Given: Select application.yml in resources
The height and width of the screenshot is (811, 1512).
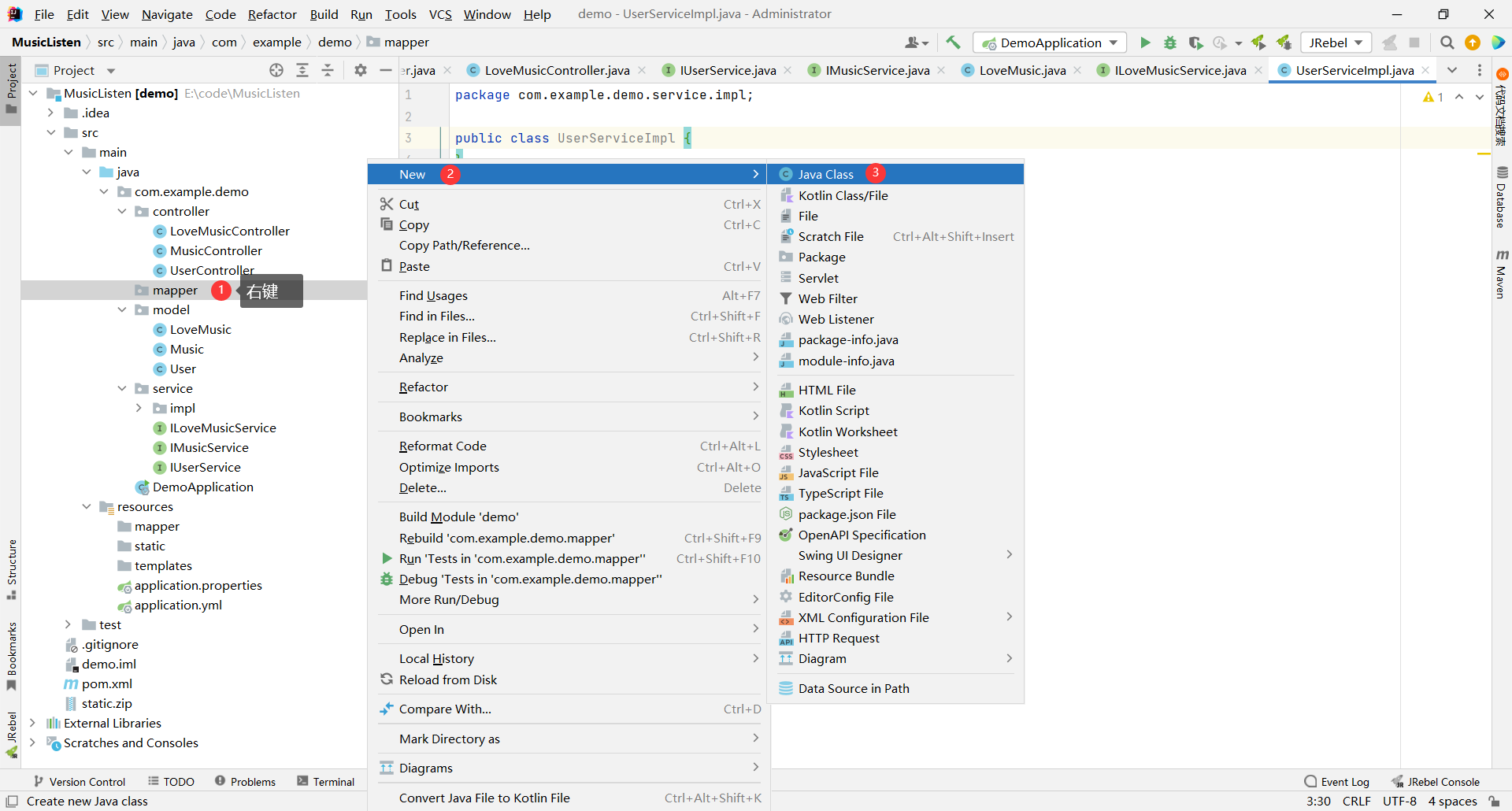Looking at the screenshot, I should tap(178, 605).
